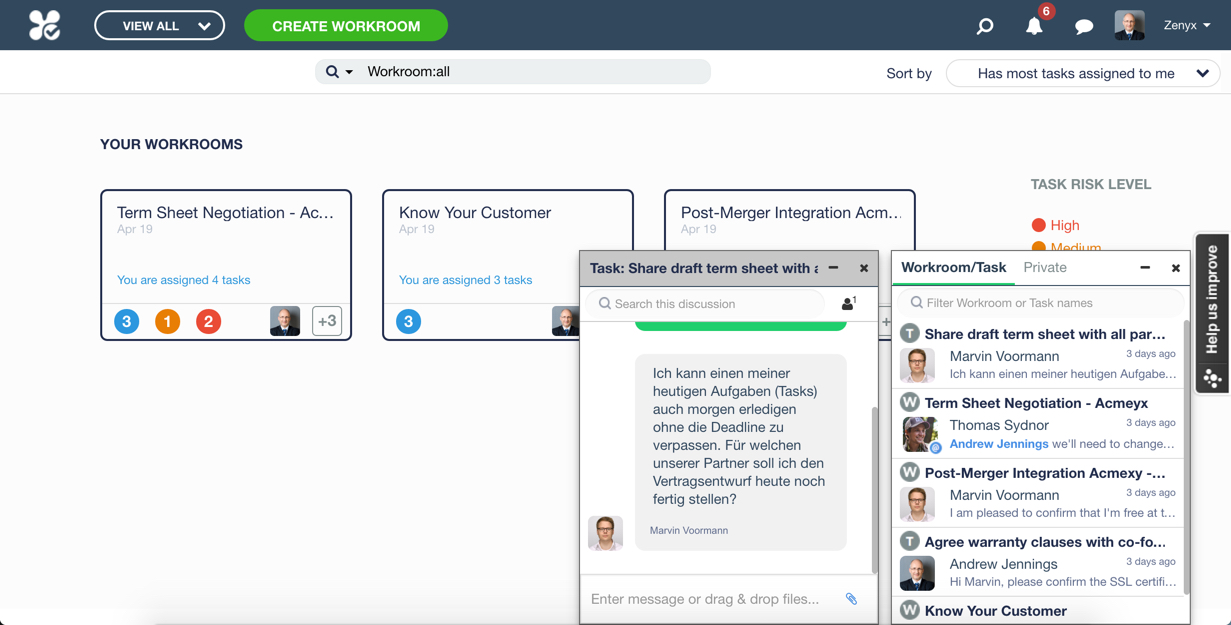Open the Zenyx account dropdown

[x=1187, y=26]
